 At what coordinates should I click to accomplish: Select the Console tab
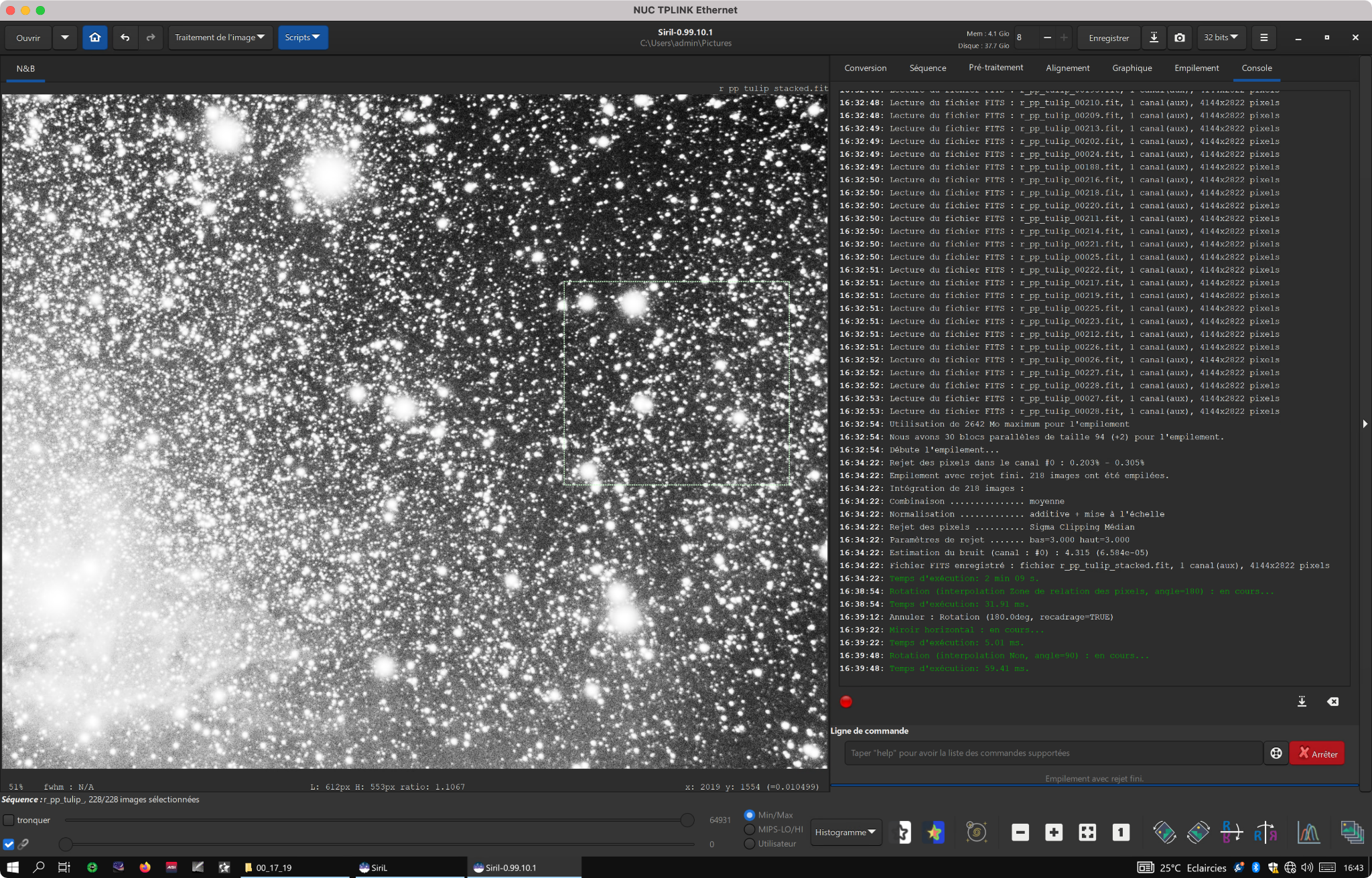1257,68
